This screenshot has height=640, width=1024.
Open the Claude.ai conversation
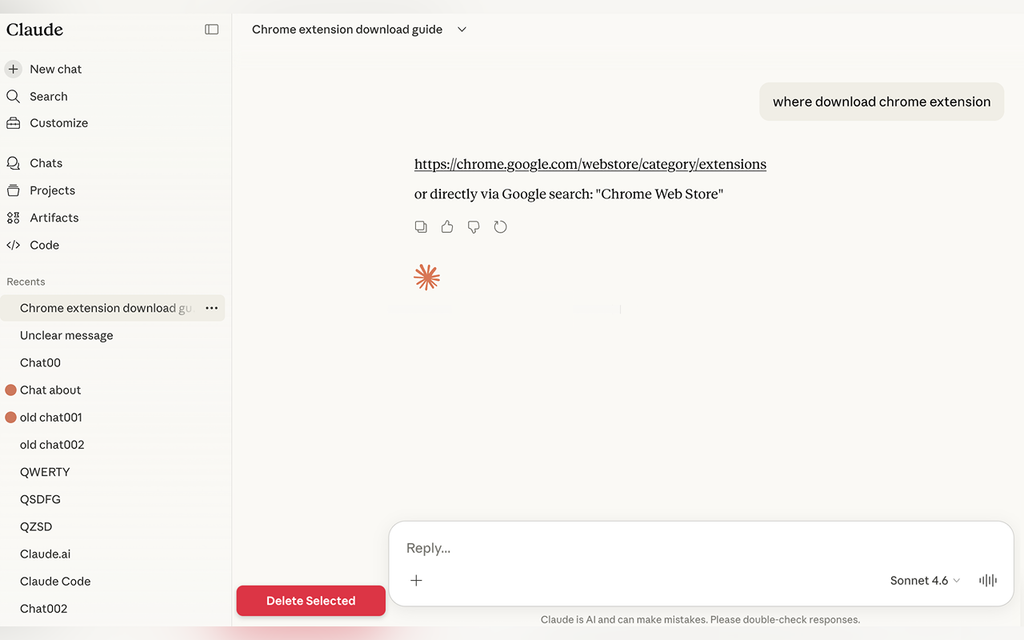tap(45, 554)
